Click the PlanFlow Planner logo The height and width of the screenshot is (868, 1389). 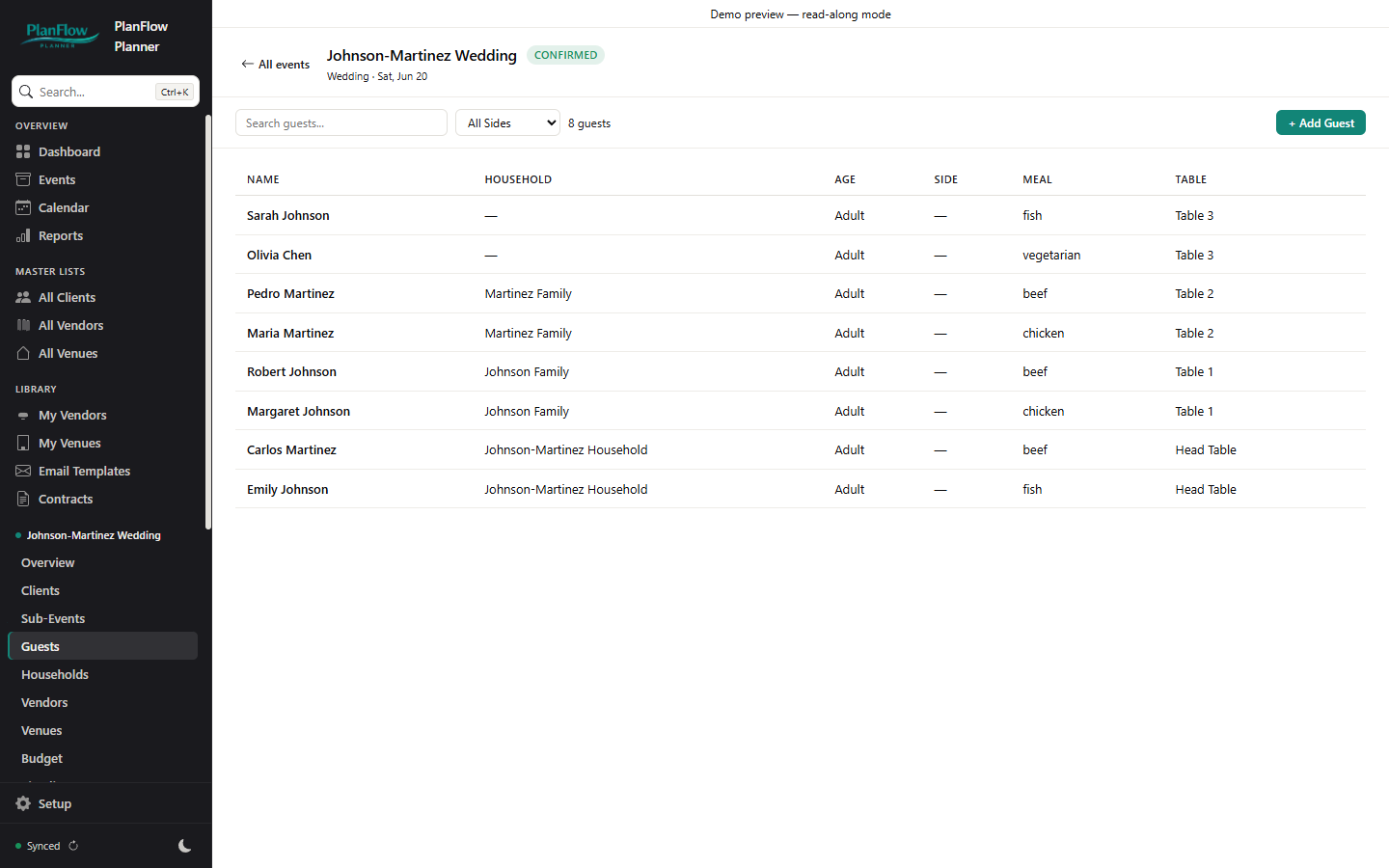pyautogui.click(x=62, y=36)
